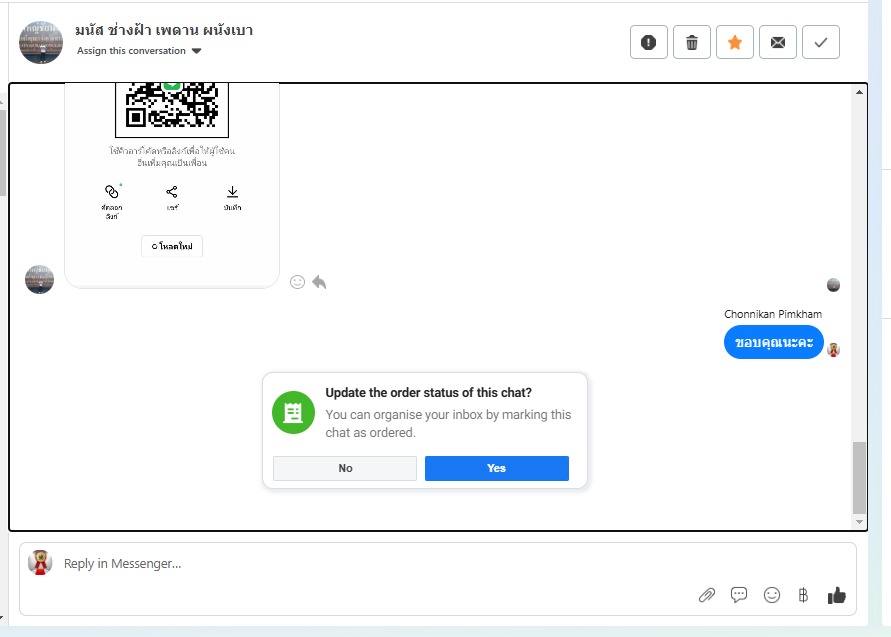891x637 pixels.
Task: Send a thumbs-up like
Action: coord(836,595)
